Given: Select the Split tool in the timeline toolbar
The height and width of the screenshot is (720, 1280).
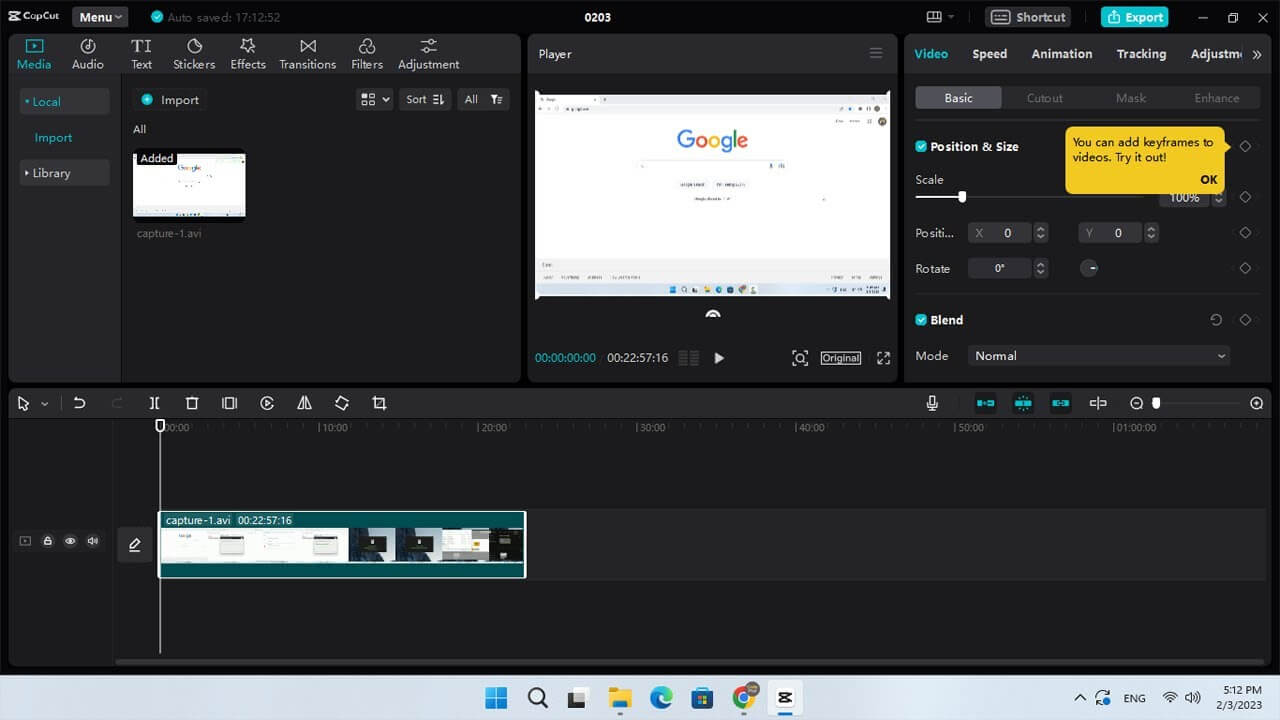Looking at the screenshot, I should coord(154,403).
